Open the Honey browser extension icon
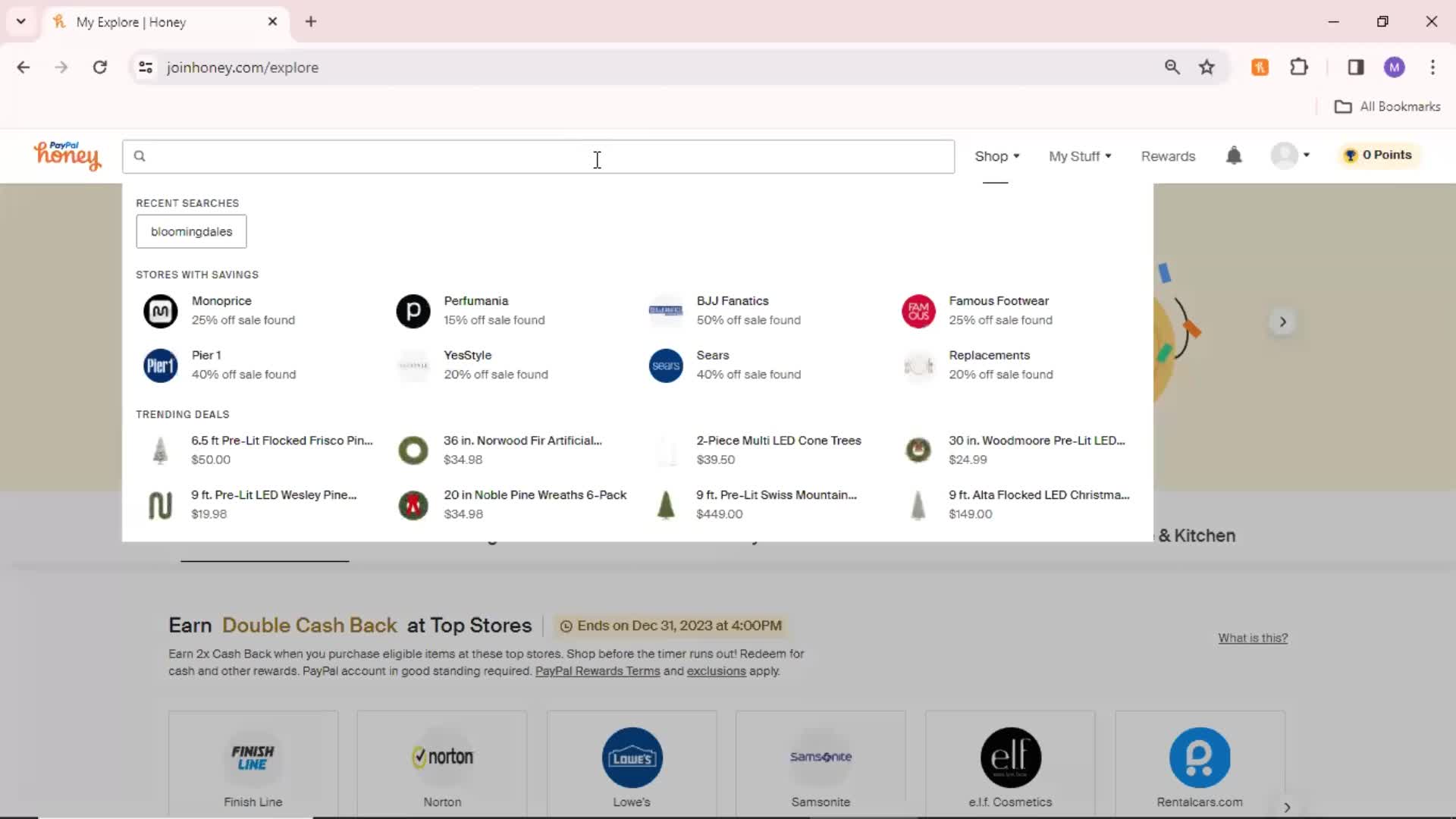 (x=1260, y=67)
